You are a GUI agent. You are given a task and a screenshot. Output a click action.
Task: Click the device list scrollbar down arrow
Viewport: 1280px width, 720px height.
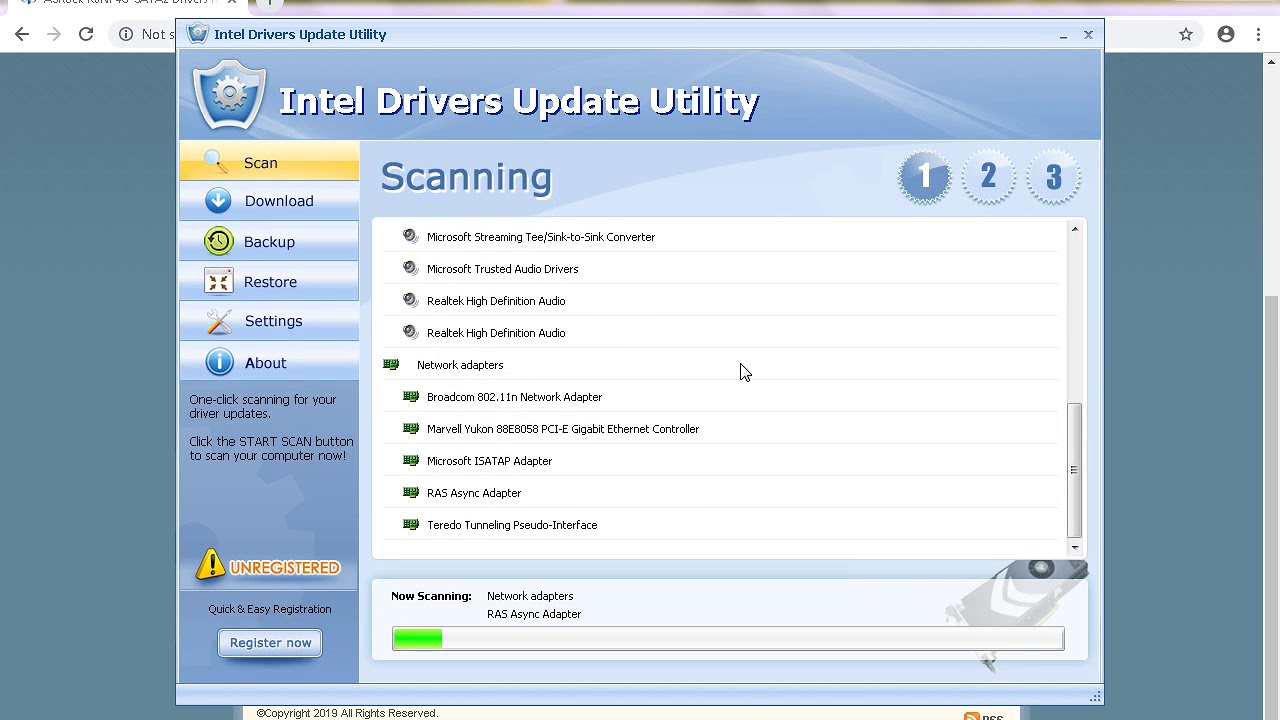coord(1075,547)
